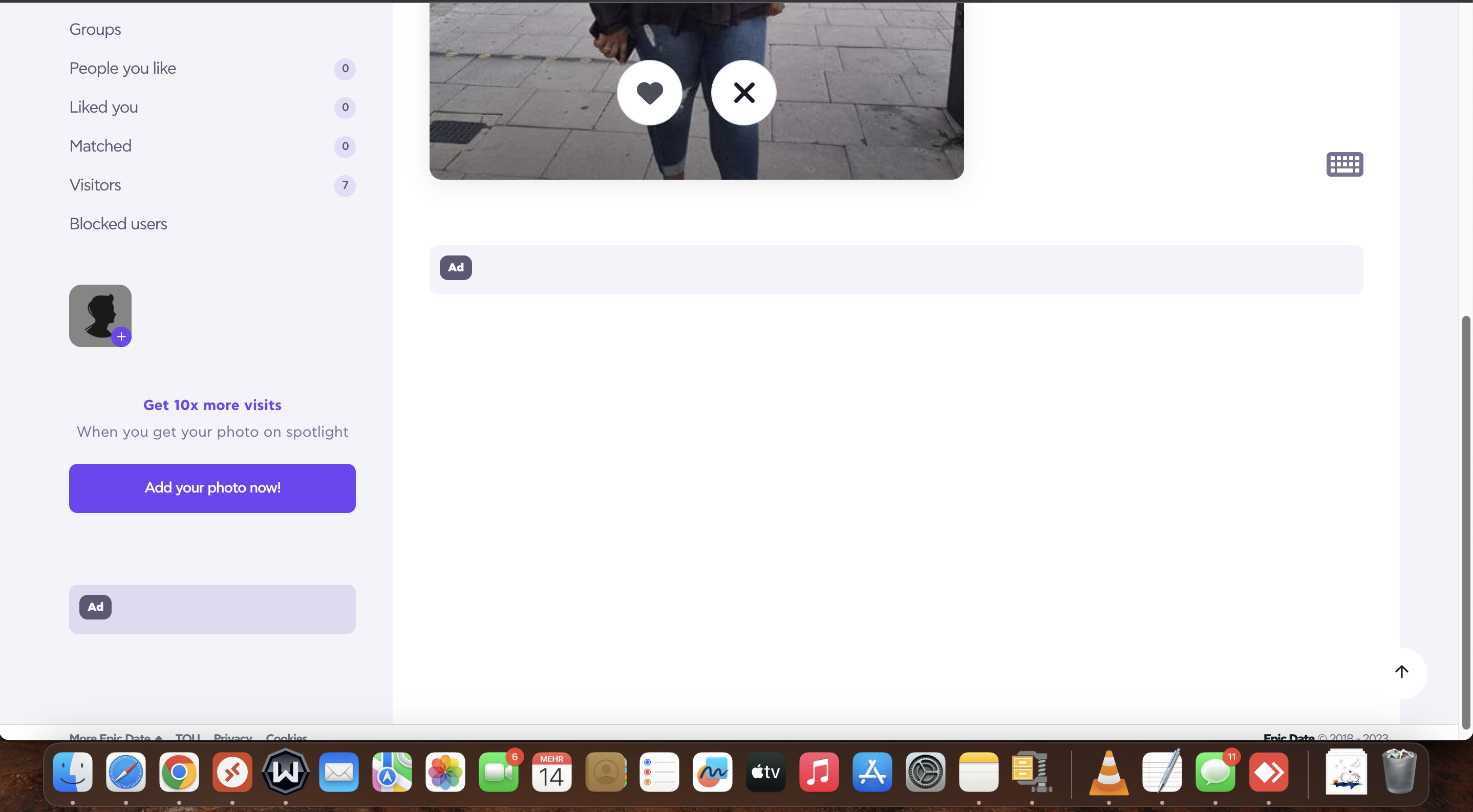Click the X dislike button on photo
The image size is (1473, 812).
tap(744, 93)
